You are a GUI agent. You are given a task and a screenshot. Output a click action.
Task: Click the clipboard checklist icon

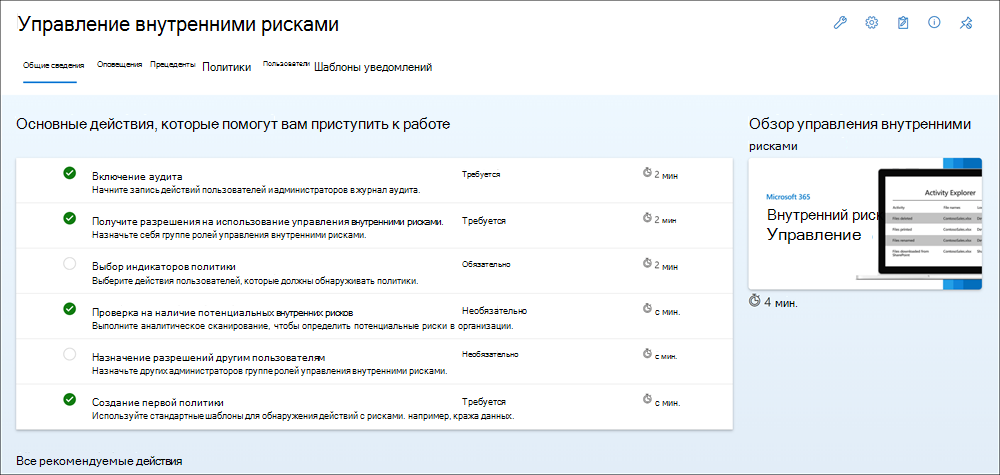click(902, 23)
